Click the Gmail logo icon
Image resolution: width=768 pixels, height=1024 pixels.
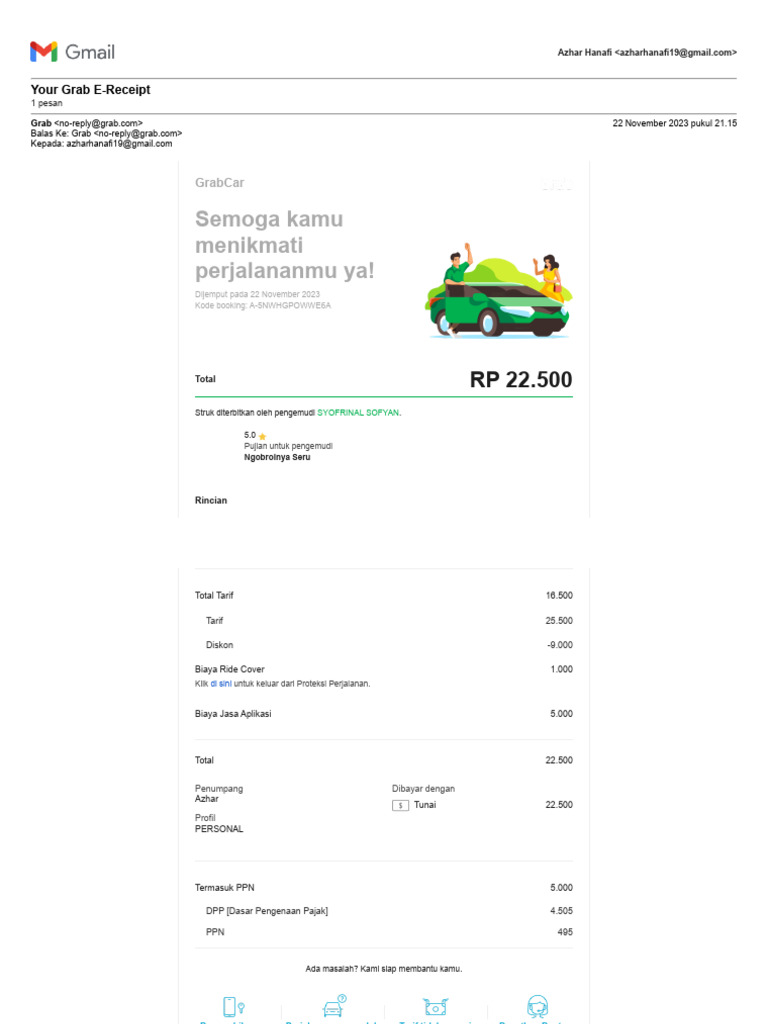(x=43, y=52)
